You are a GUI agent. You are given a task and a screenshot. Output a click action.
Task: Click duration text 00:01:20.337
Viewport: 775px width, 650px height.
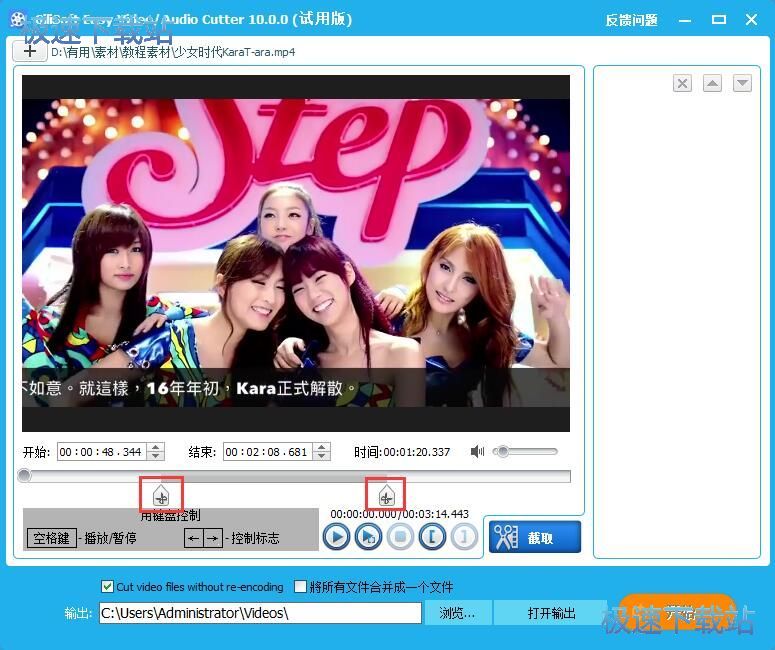coord(417,452)
